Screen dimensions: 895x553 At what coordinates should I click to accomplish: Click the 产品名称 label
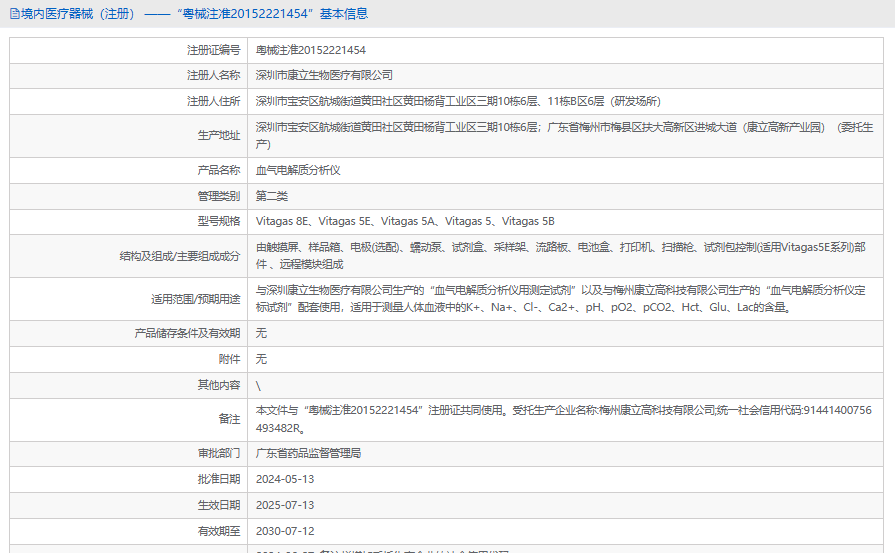[x=219, y=170]
